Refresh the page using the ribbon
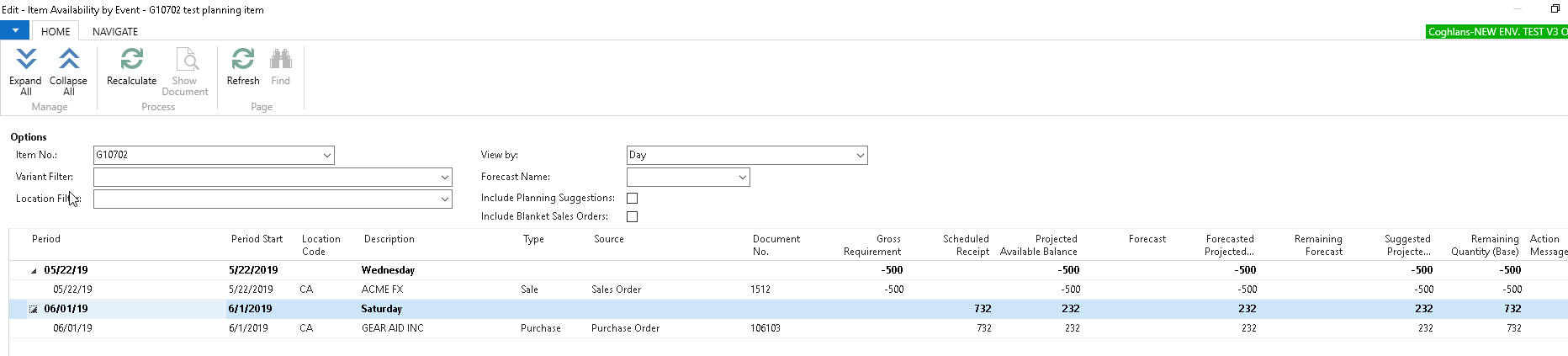Viewport: 1568px width, 356px height. (x=242, y=60)
